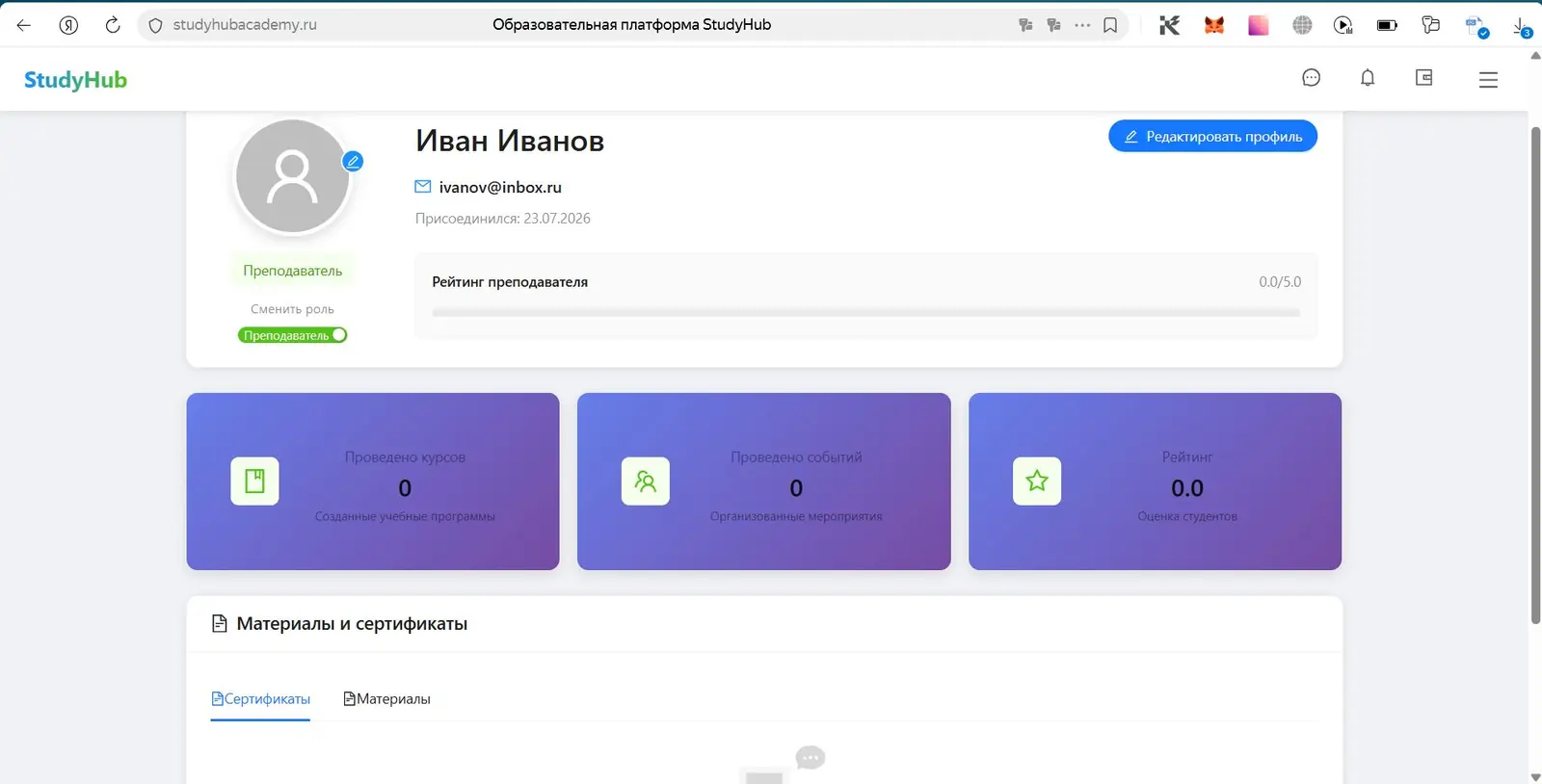Toggle the Преподаватель role switch

tap(292, 335)
